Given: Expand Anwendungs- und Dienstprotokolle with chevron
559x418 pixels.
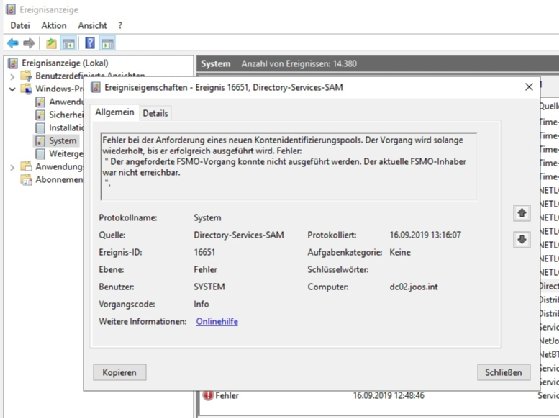Looking at the screenshot, I should click(12, 167).
